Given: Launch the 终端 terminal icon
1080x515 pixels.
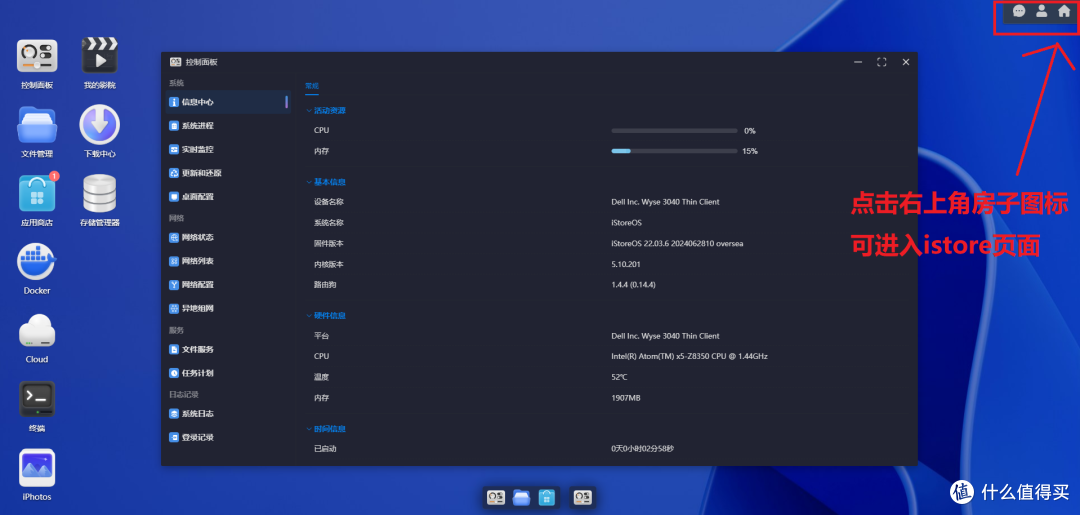Looking at the screenshot, I should click(37, 399).
